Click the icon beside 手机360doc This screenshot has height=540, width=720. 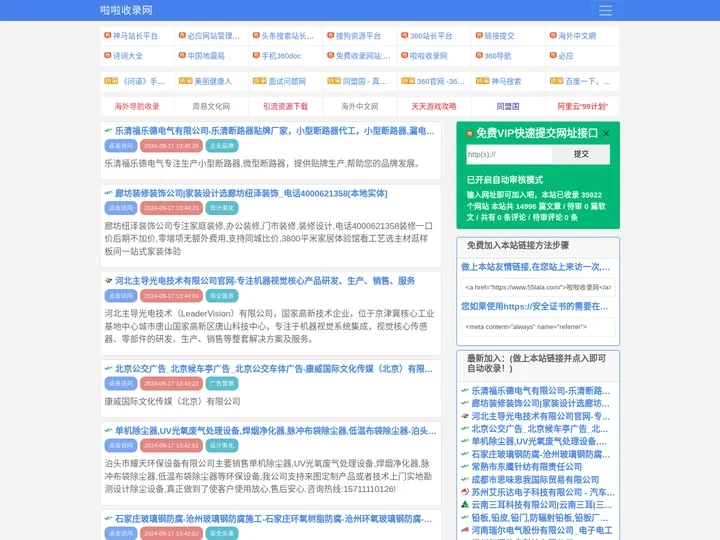(256, 56)
